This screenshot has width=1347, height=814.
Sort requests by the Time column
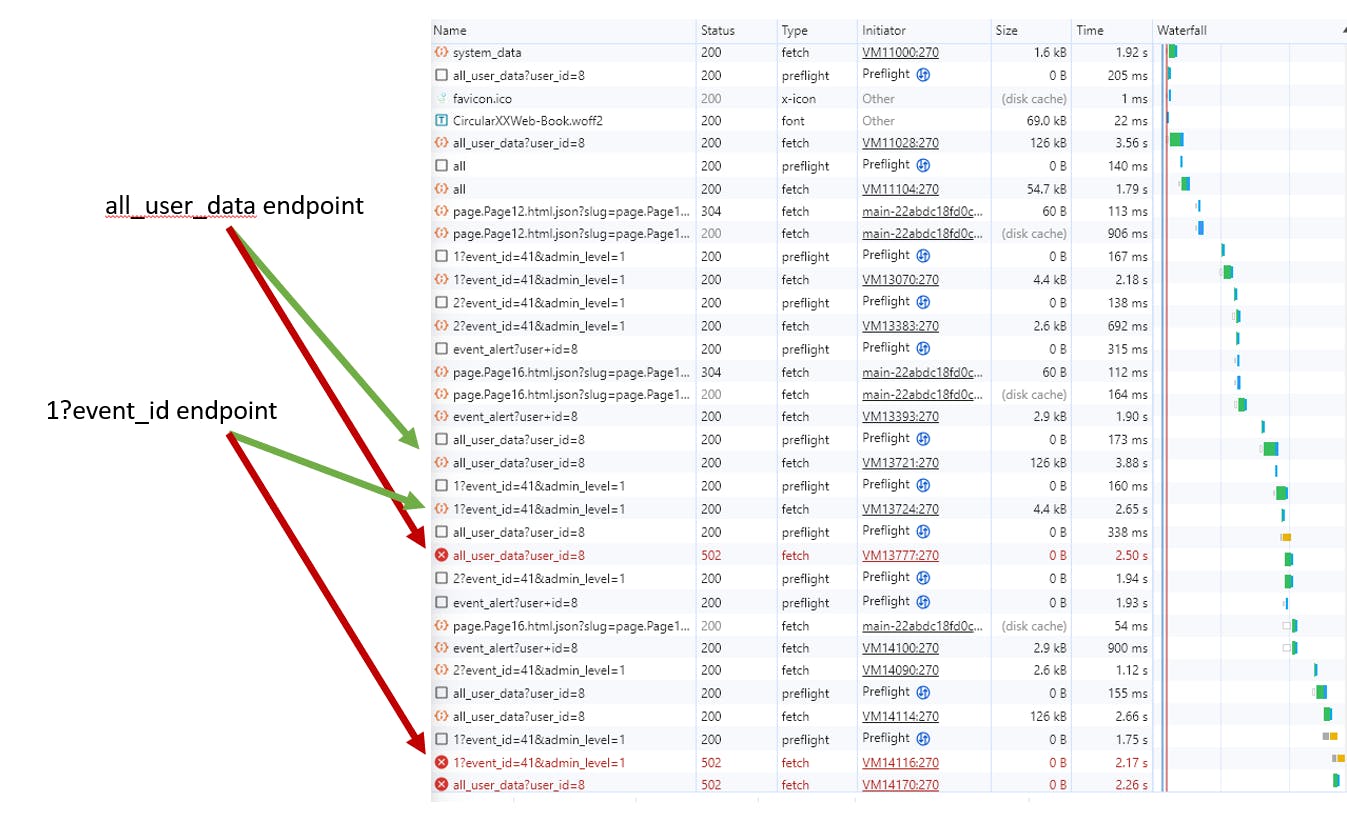point(1089,31)
